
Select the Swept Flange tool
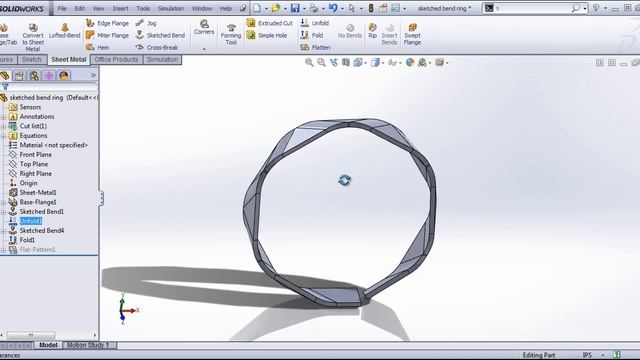(412, 34)
